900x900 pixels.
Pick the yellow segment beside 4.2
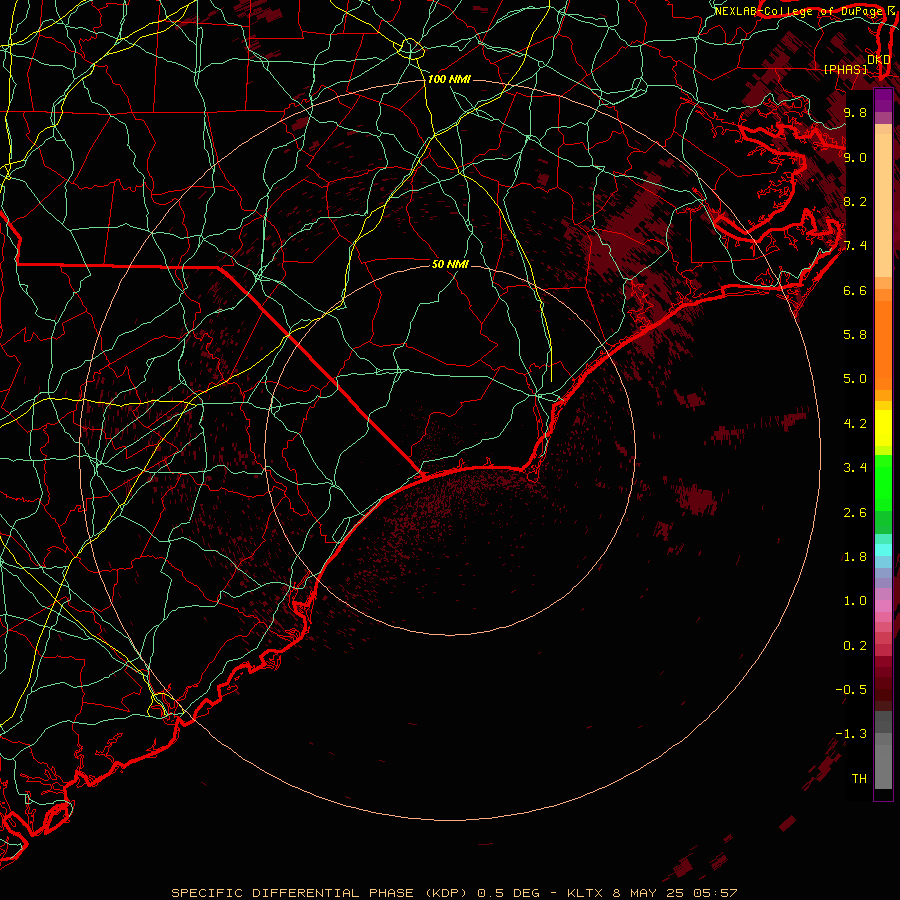pos(883,428)
